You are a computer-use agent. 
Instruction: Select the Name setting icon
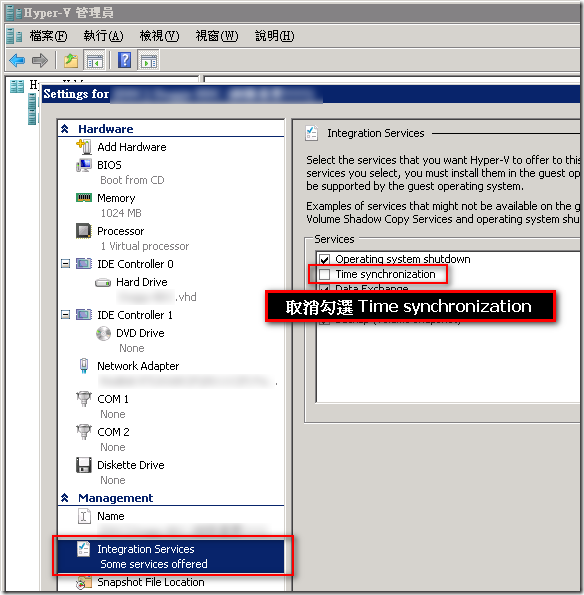(84, 516)
